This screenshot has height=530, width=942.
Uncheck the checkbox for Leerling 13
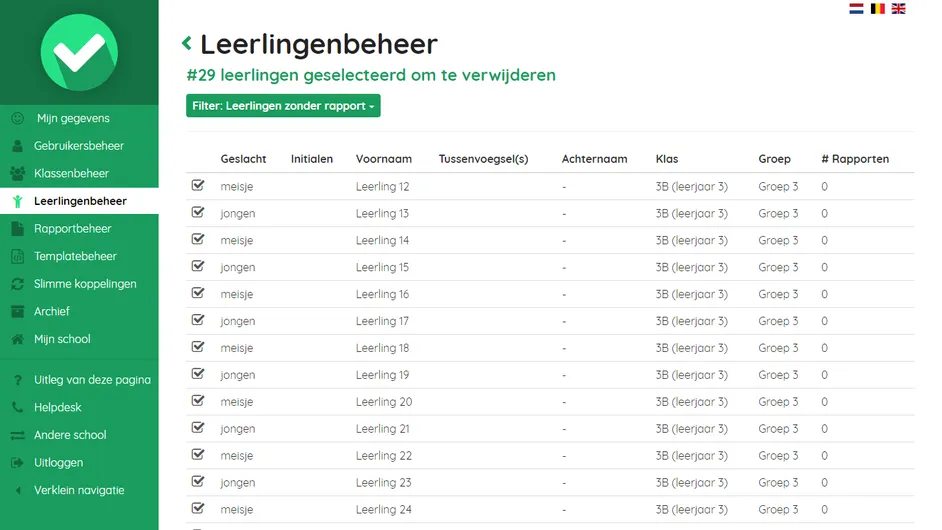[198, 213]
